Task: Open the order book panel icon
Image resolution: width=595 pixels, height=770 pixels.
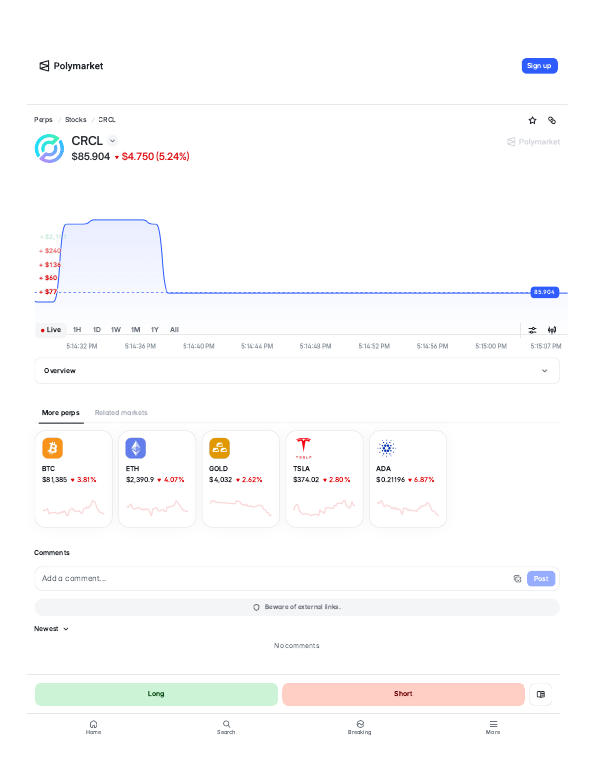Action: pos(541,694)
